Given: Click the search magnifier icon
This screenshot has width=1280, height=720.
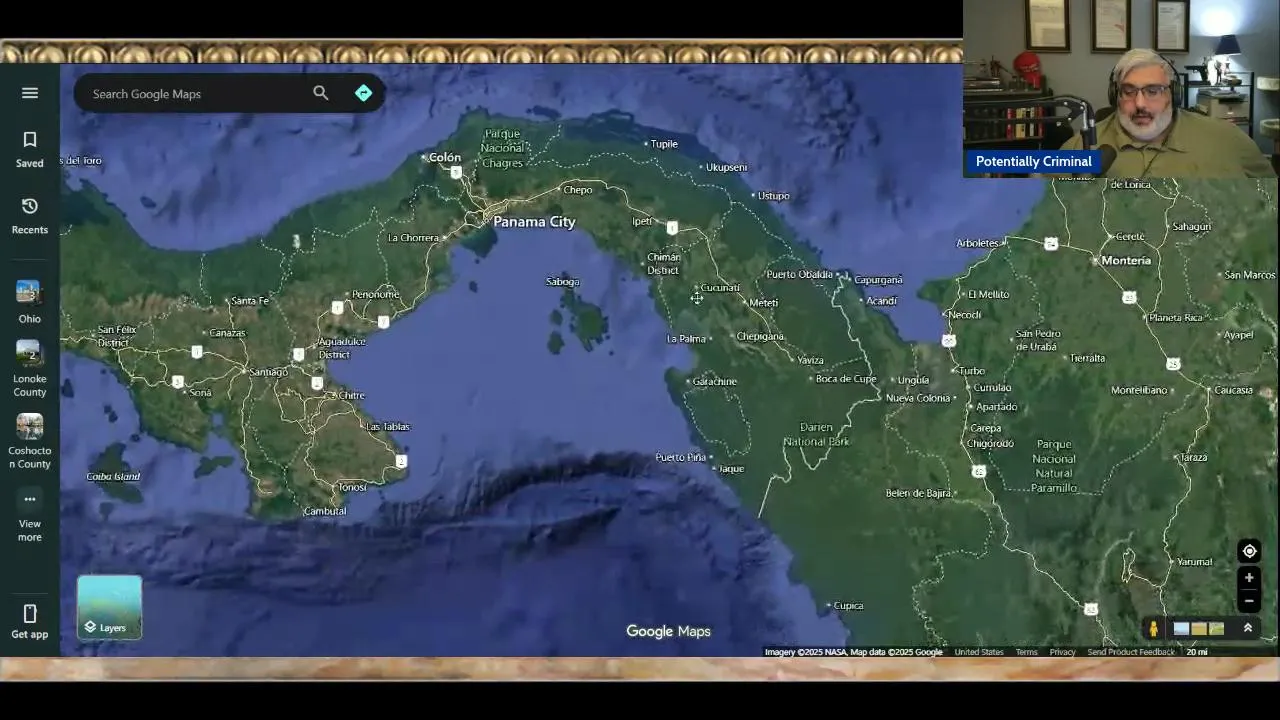Looking at the screenshot, I should pyautogui.click(x=320, y=93).
